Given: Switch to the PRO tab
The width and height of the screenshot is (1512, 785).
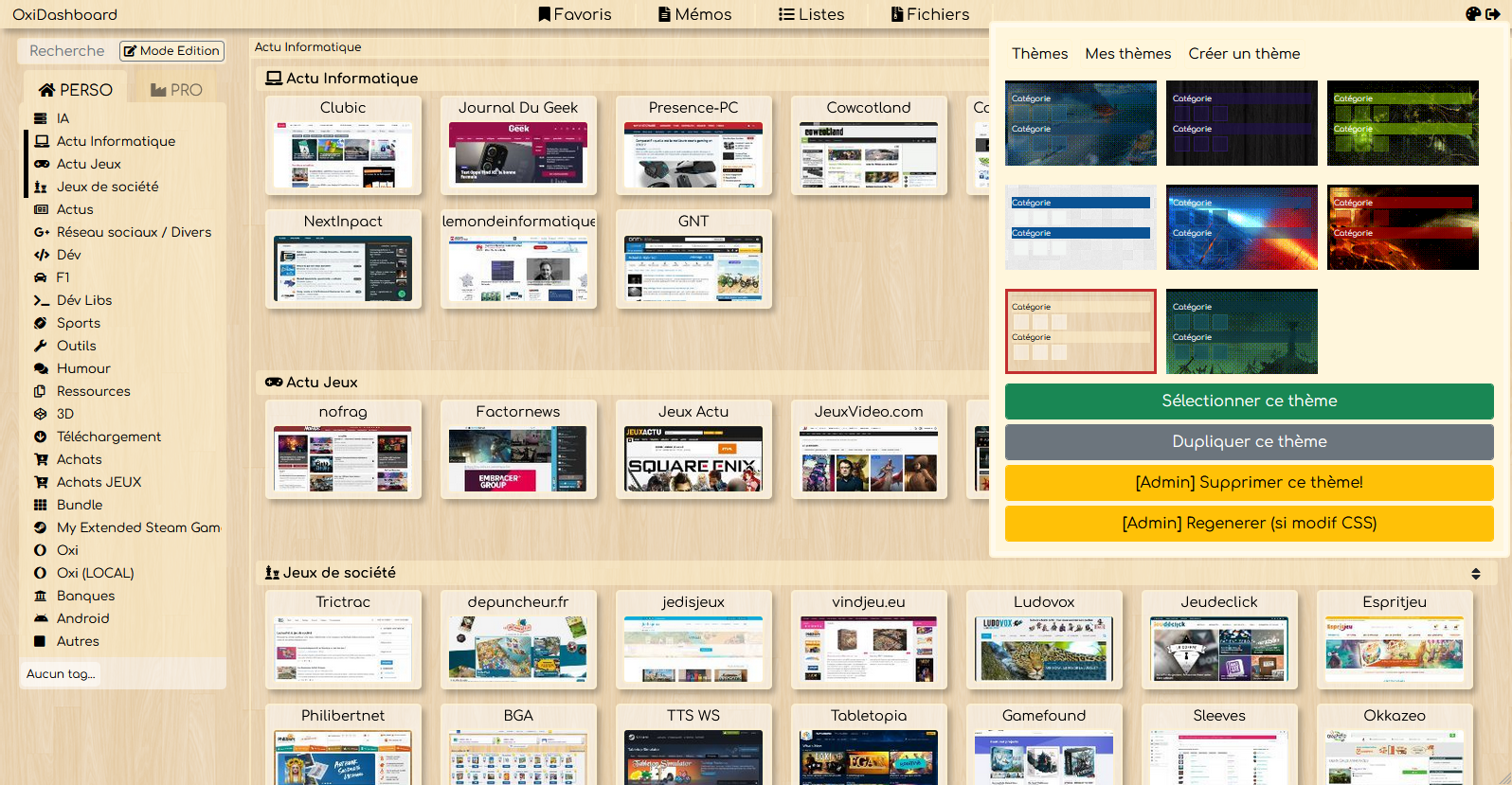Looking at the screenshot, I should pyautogui.click(x=176, y=90).
